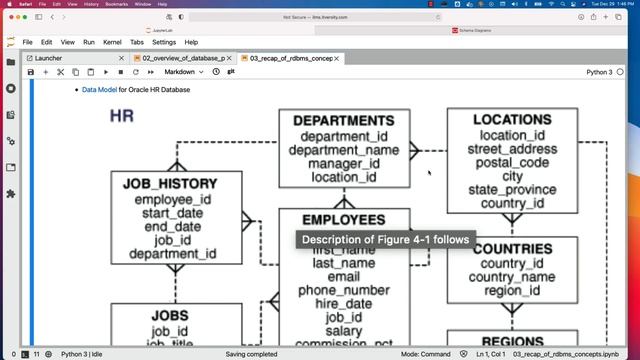Click the Python 3 kernel name
This screenshot has height=360, width=640.
(599, 72)
